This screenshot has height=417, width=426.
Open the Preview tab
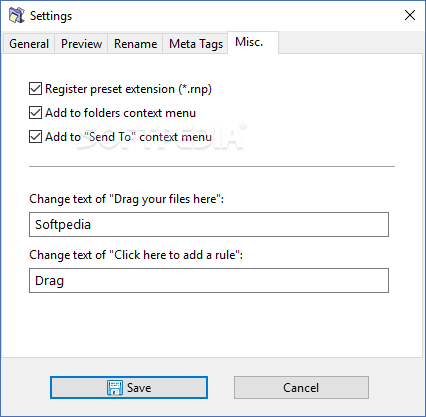tap(81, 44)
